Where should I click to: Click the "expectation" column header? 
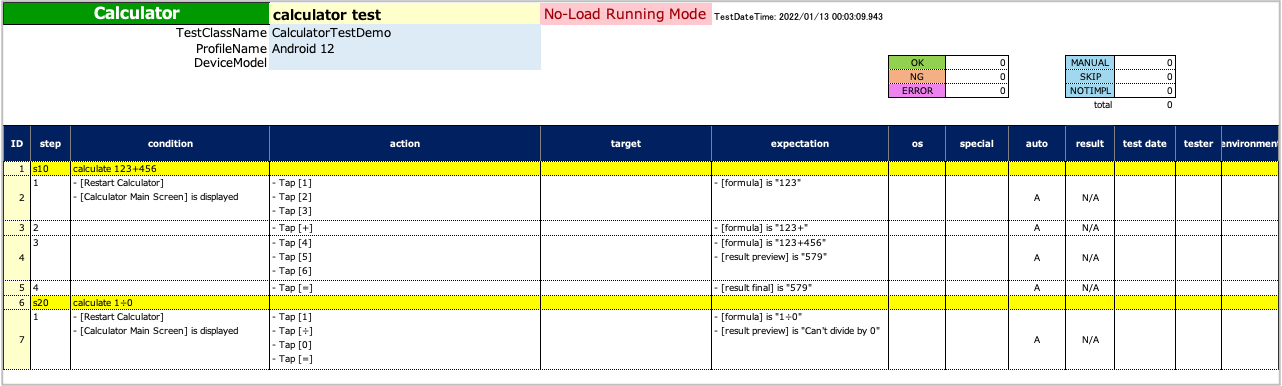(x=800, y=144)
